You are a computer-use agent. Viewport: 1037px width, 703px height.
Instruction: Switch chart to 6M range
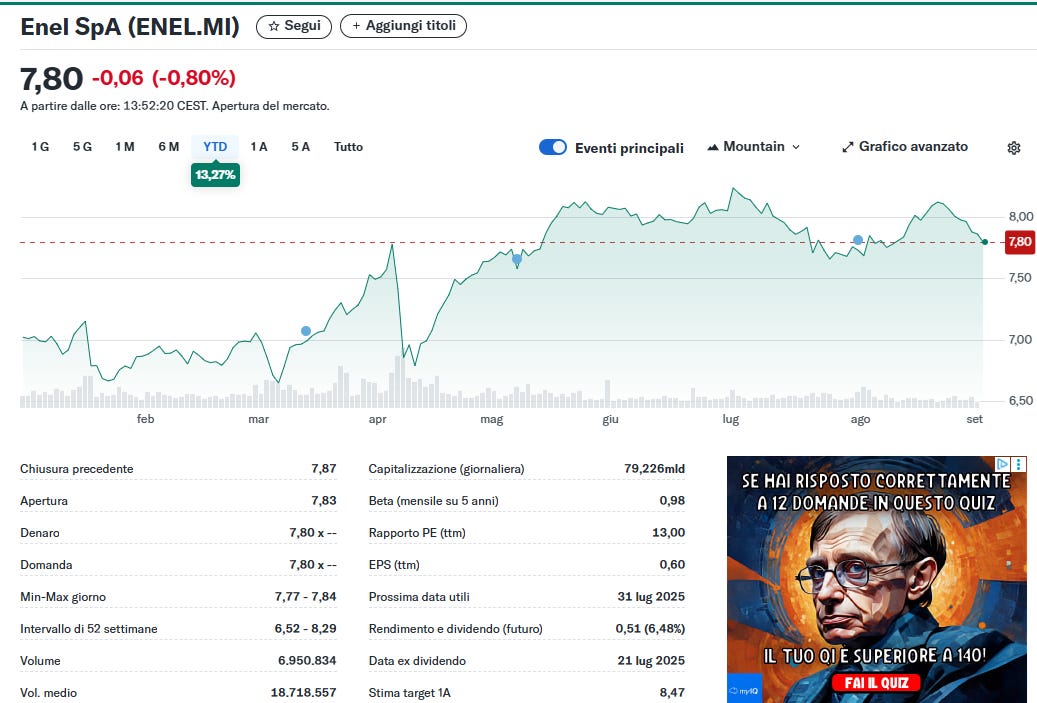coord(169,147)
